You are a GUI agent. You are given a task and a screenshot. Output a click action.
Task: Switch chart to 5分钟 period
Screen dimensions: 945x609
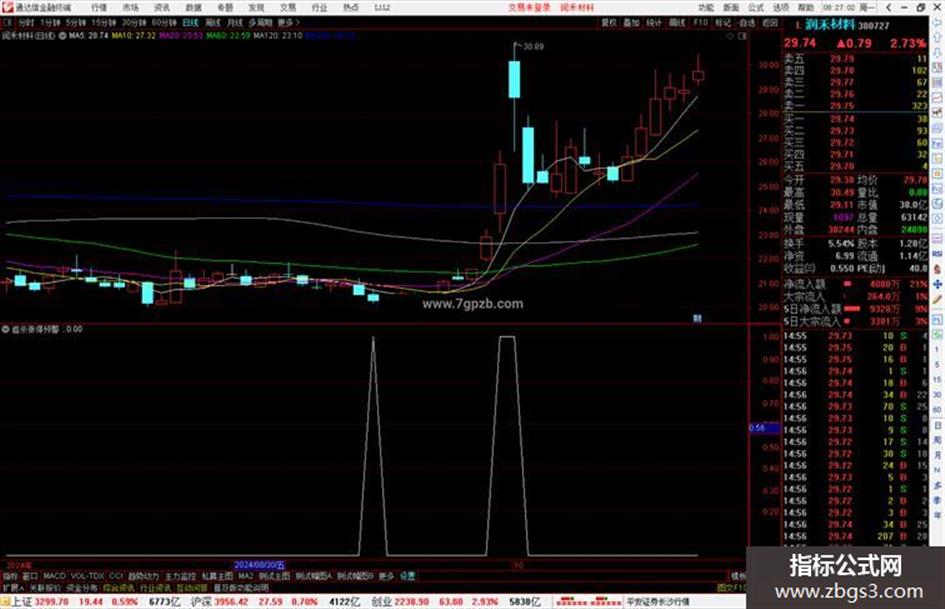pos(75,22)
